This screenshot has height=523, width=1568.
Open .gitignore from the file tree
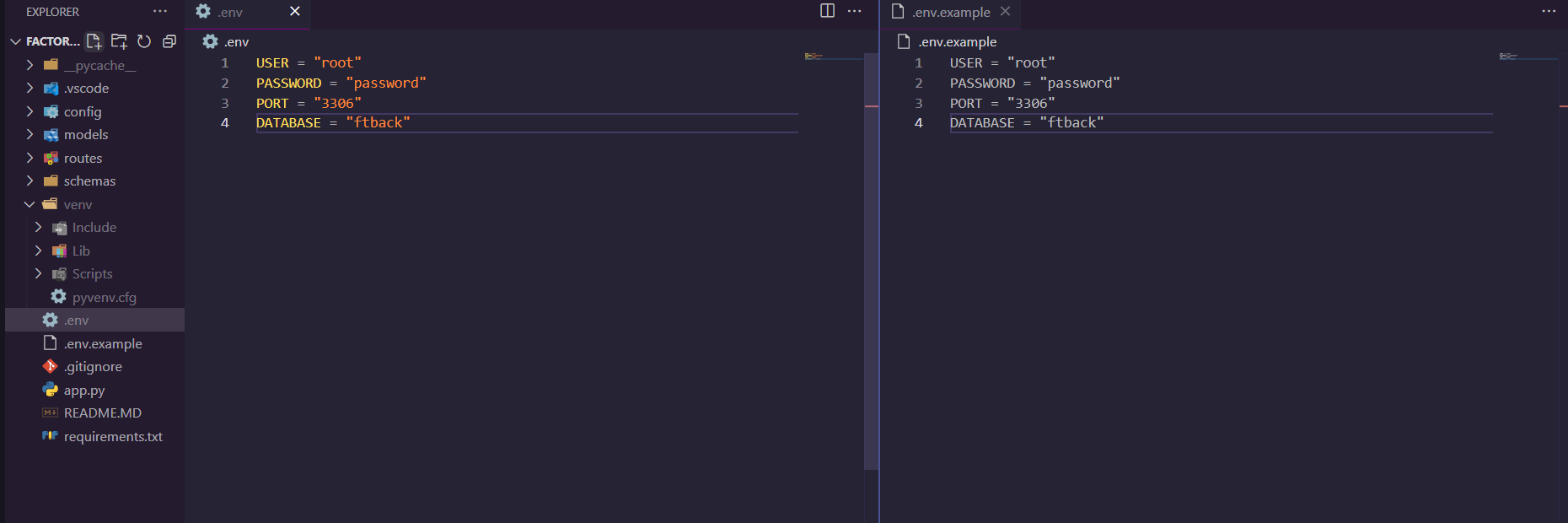[94, 366]
